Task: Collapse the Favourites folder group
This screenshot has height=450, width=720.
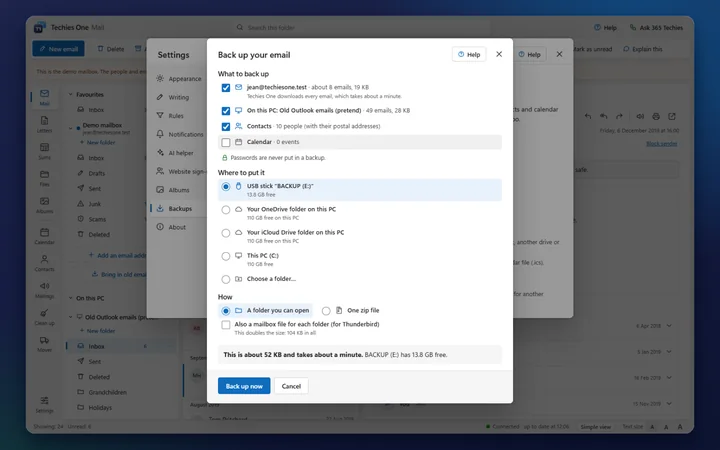Action: pyautogui.click(x=71, y=94)
